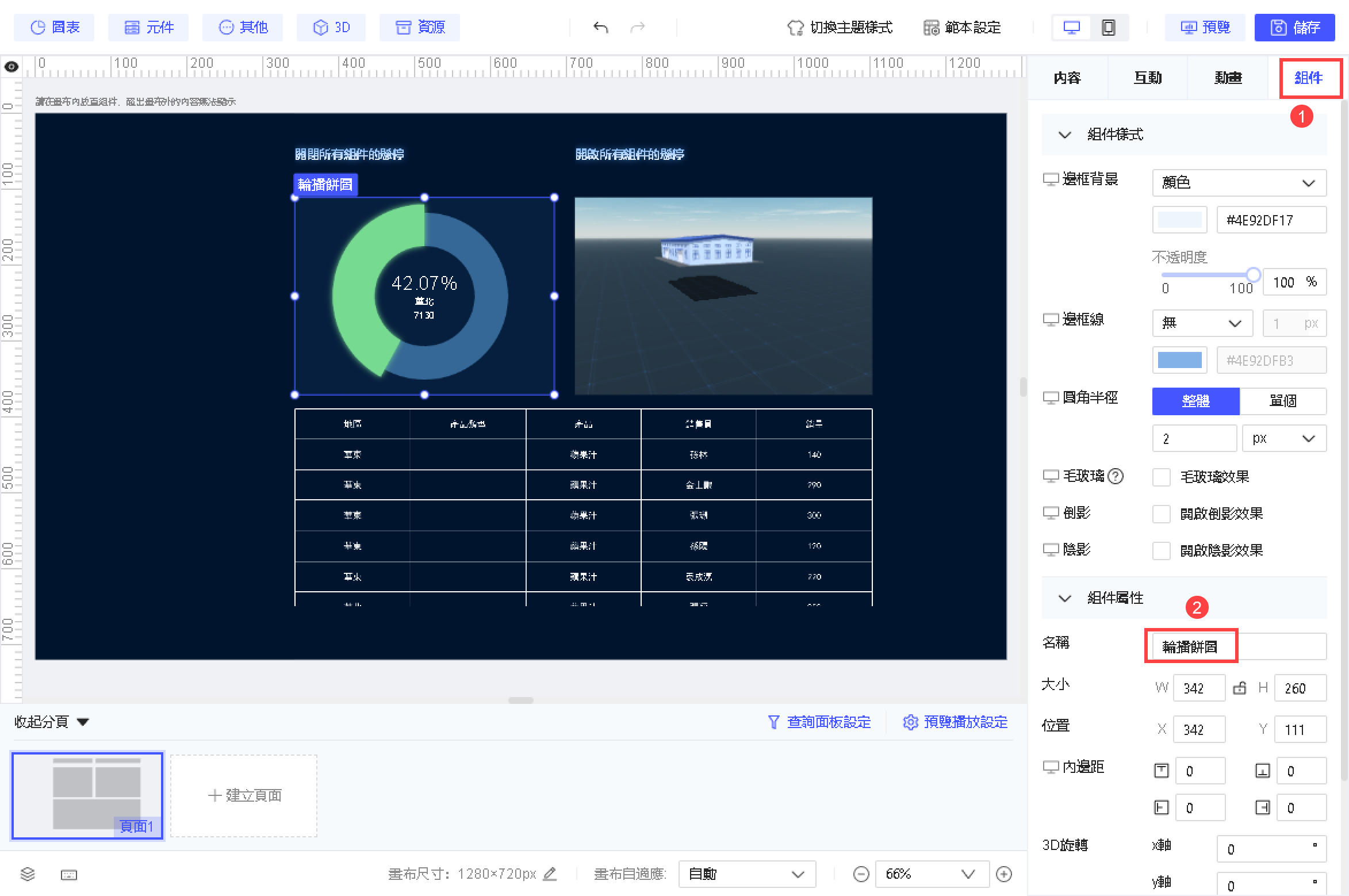Open the 圖表 menu

click(x=55, y=27)
